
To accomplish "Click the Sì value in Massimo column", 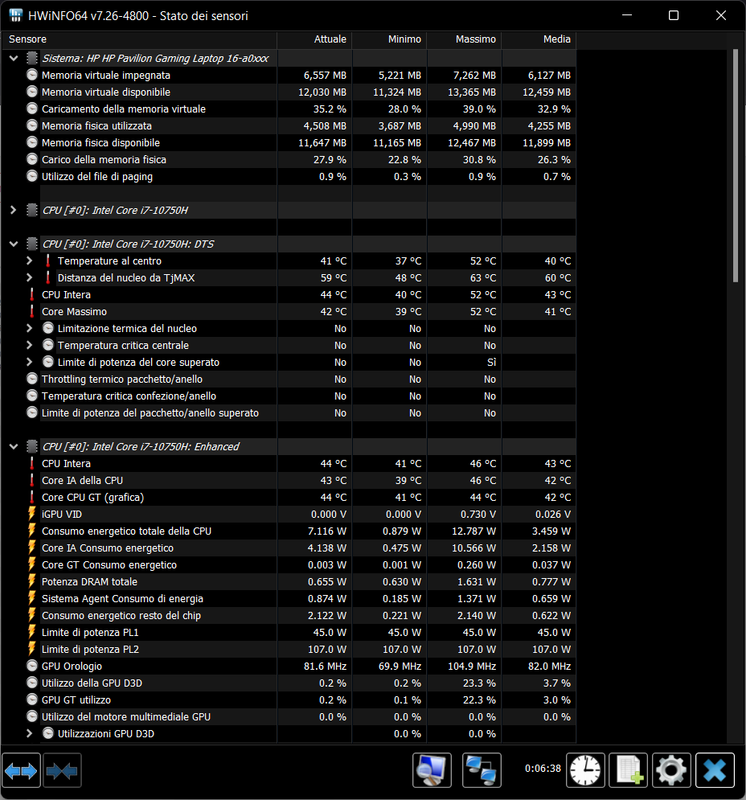I will [491, 362].
